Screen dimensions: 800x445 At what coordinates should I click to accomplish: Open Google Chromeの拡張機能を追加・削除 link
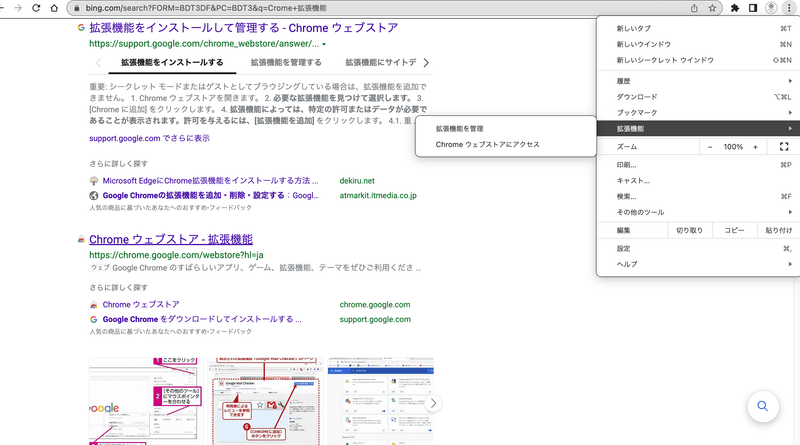tap(210, 195)
